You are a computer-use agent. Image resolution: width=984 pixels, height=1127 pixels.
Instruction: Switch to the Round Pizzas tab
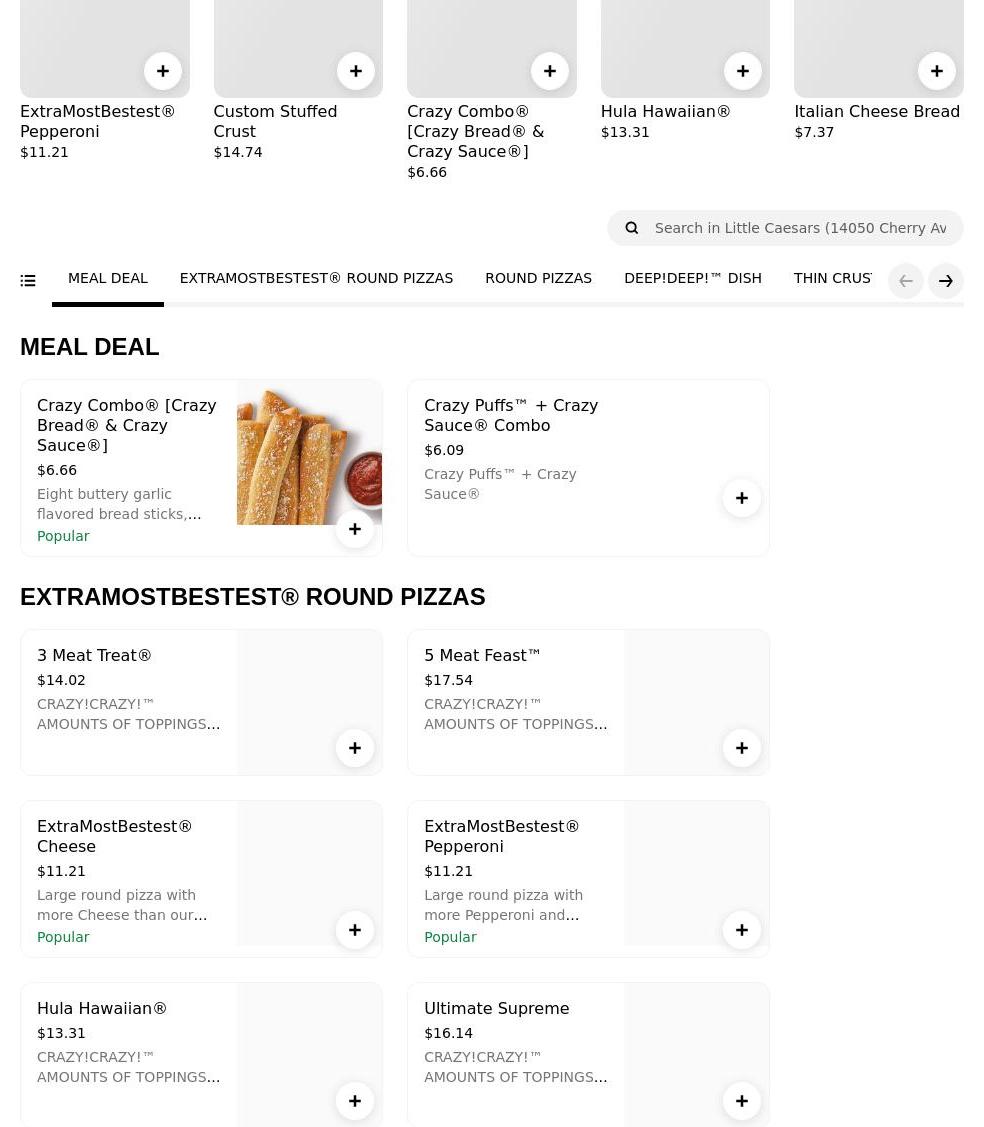(x=538, y=278)
